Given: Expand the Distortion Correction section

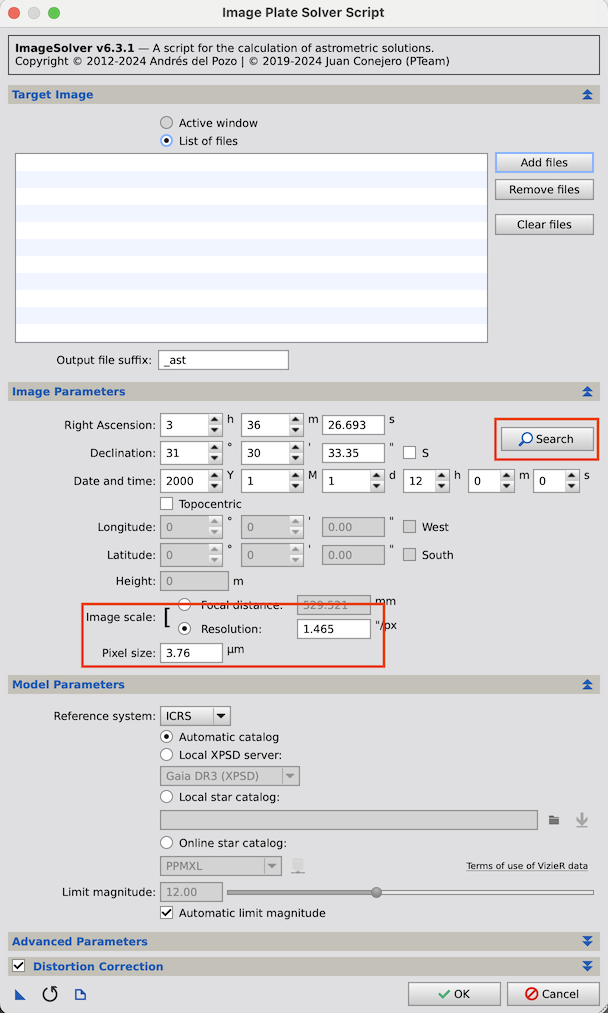Looking at the screenshot, I should [x=587, y=966].
